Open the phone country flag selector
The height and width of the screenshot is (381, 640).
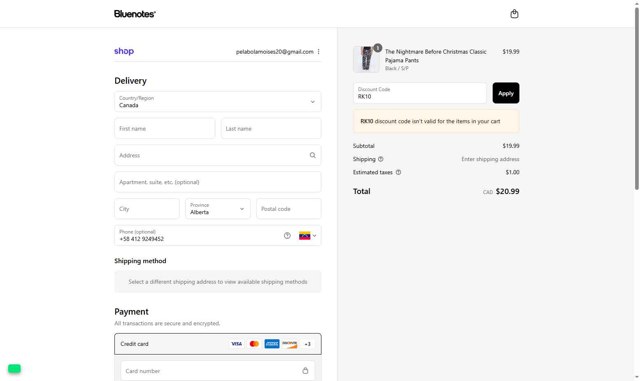click(x=307, y=236)
